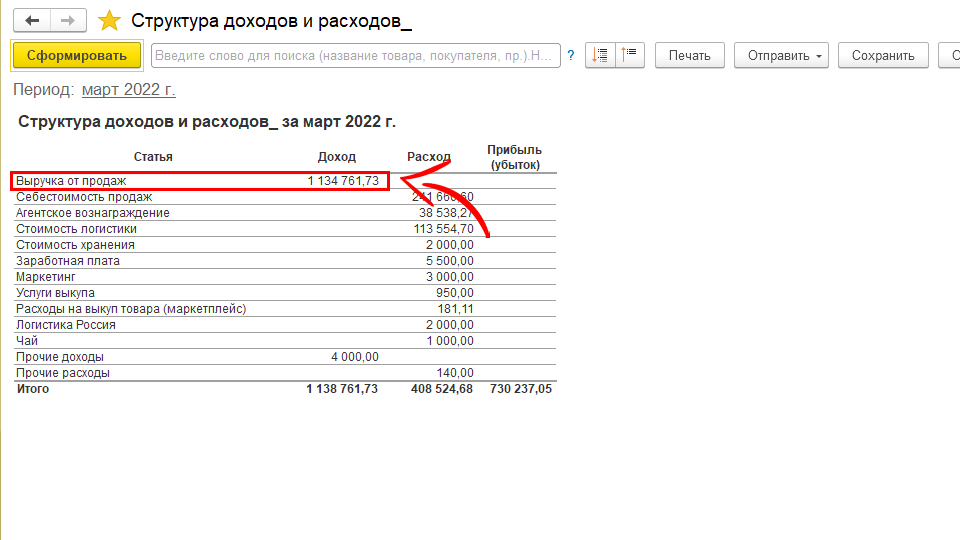
Task: Select the Агентское вознаграждение row
Action: point(92,213)
